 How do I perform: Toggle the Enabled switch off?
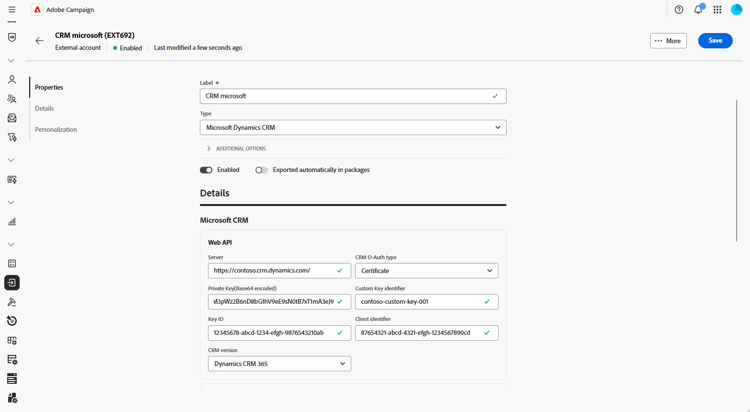point(206,170)
